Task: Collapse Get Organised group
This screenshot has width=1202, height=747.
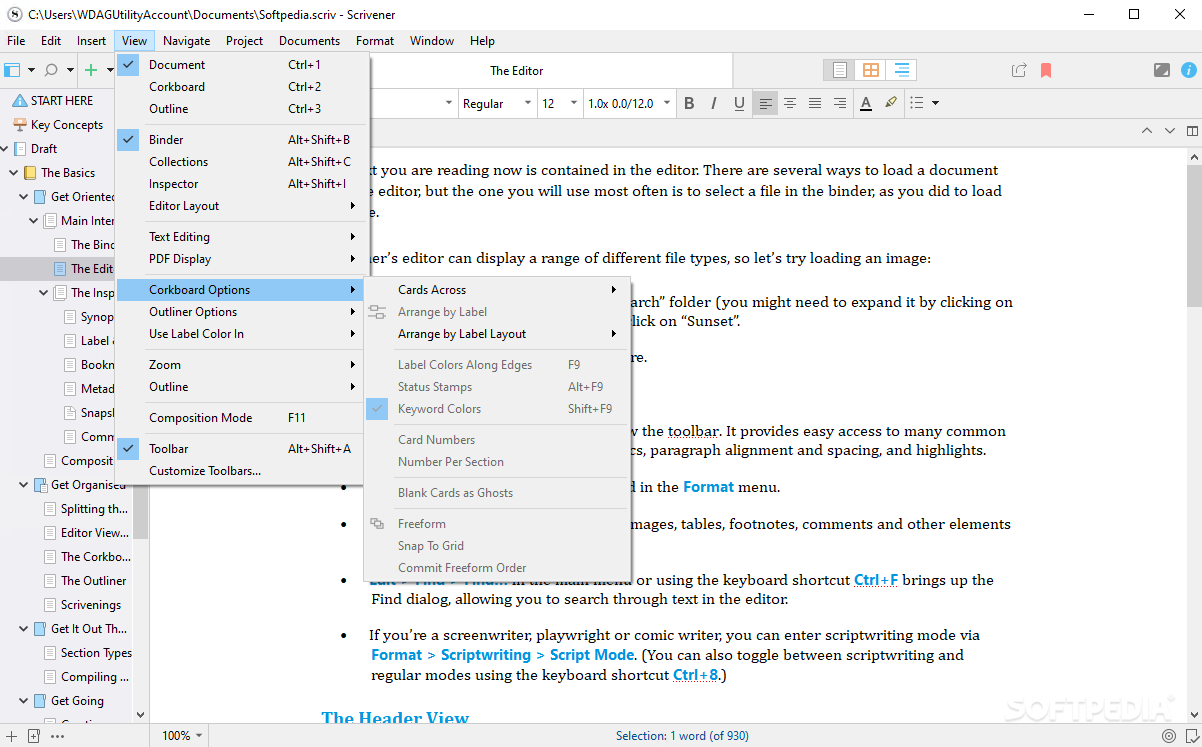Action: click(x=24, y=485)
